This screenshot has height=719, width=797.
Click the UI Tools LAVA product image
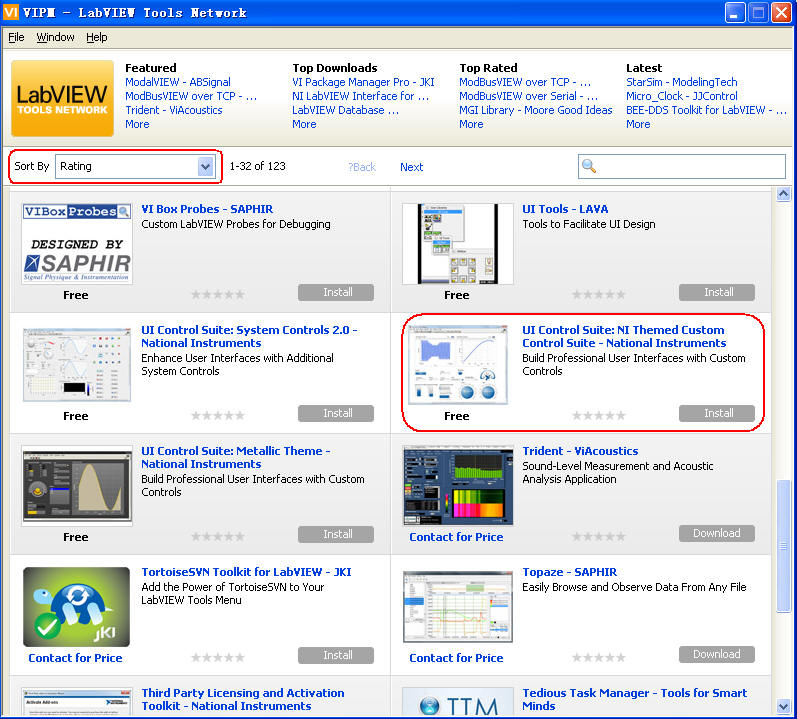(457, 243)
